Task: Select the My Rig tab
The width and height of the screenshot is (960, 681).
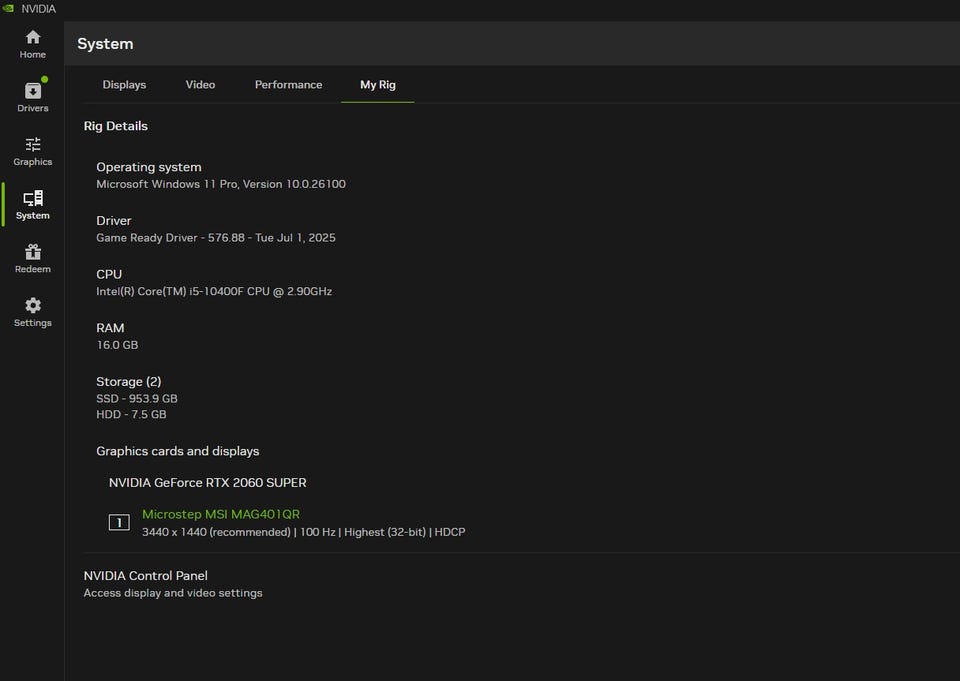Action: click(x=378, y=85)
